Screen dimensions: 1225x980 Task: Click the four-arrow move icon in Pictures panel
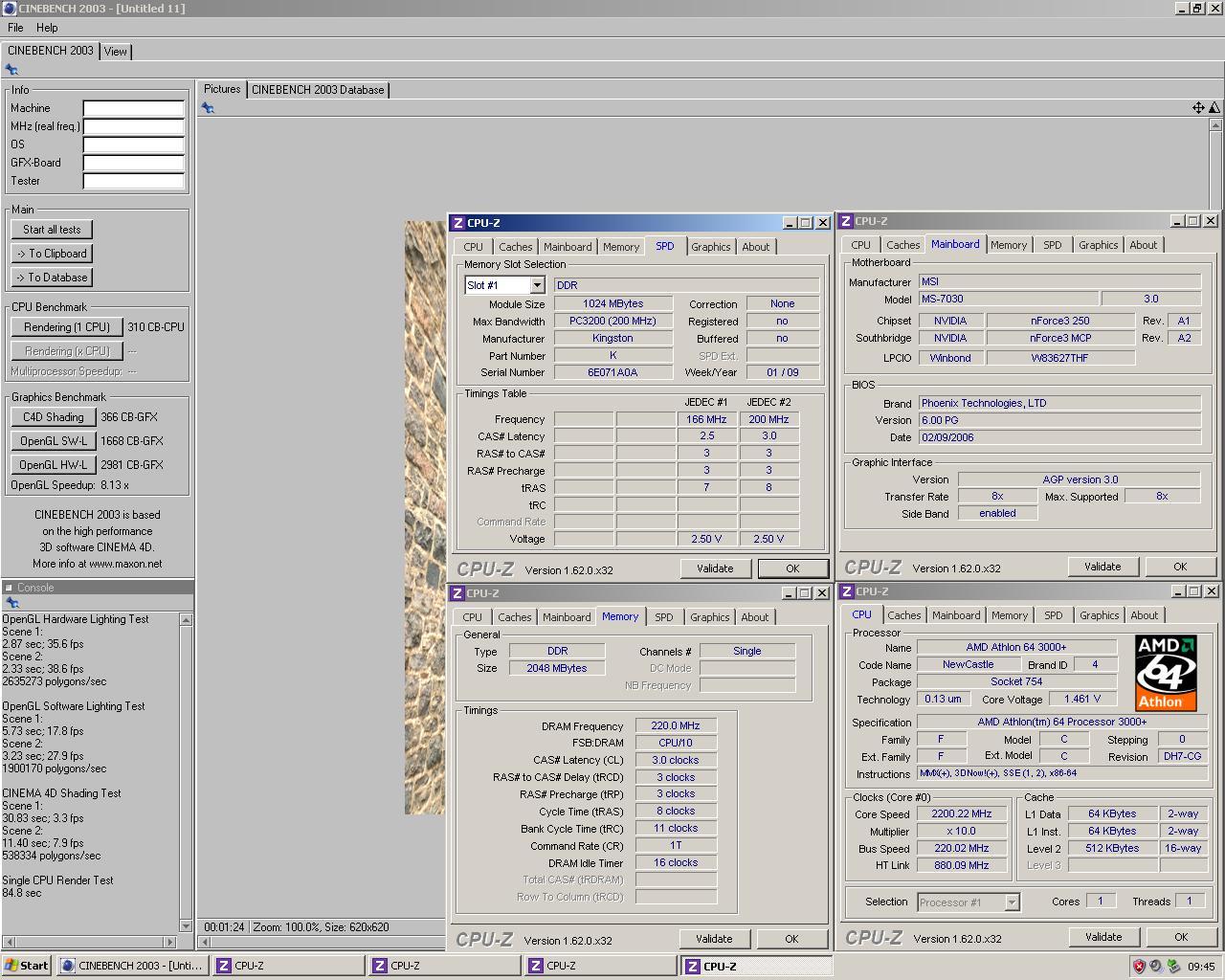coord(1197,108)
